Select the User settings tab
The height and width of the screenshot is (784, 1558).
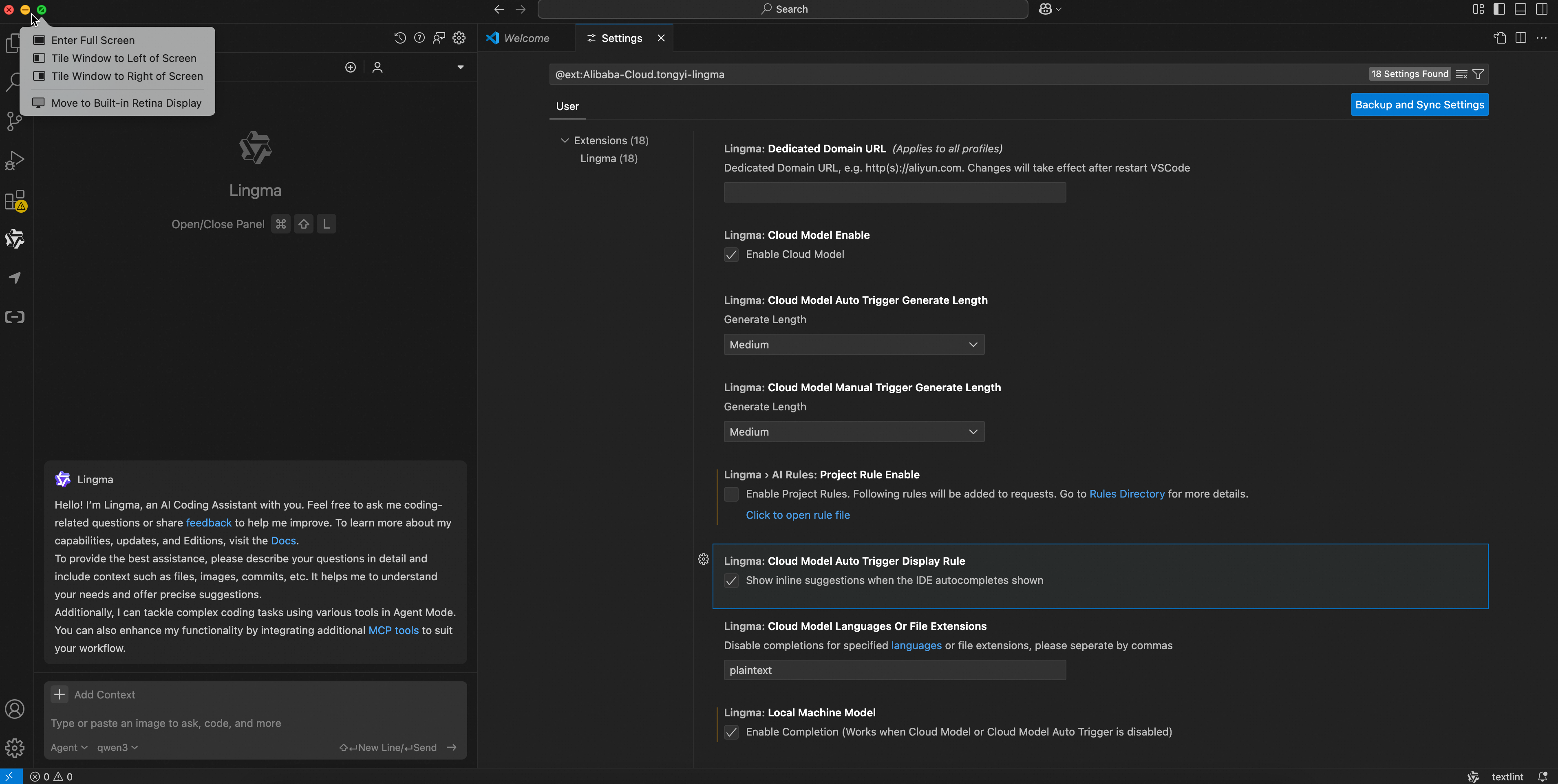pyautogui.click(x=567, y=106)
